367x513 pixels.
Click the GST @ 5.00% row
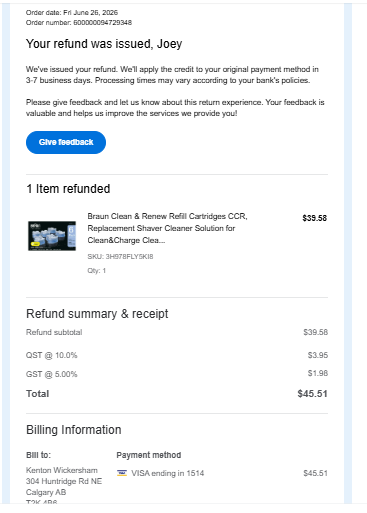pyautogui.click(x=177, y=374)
